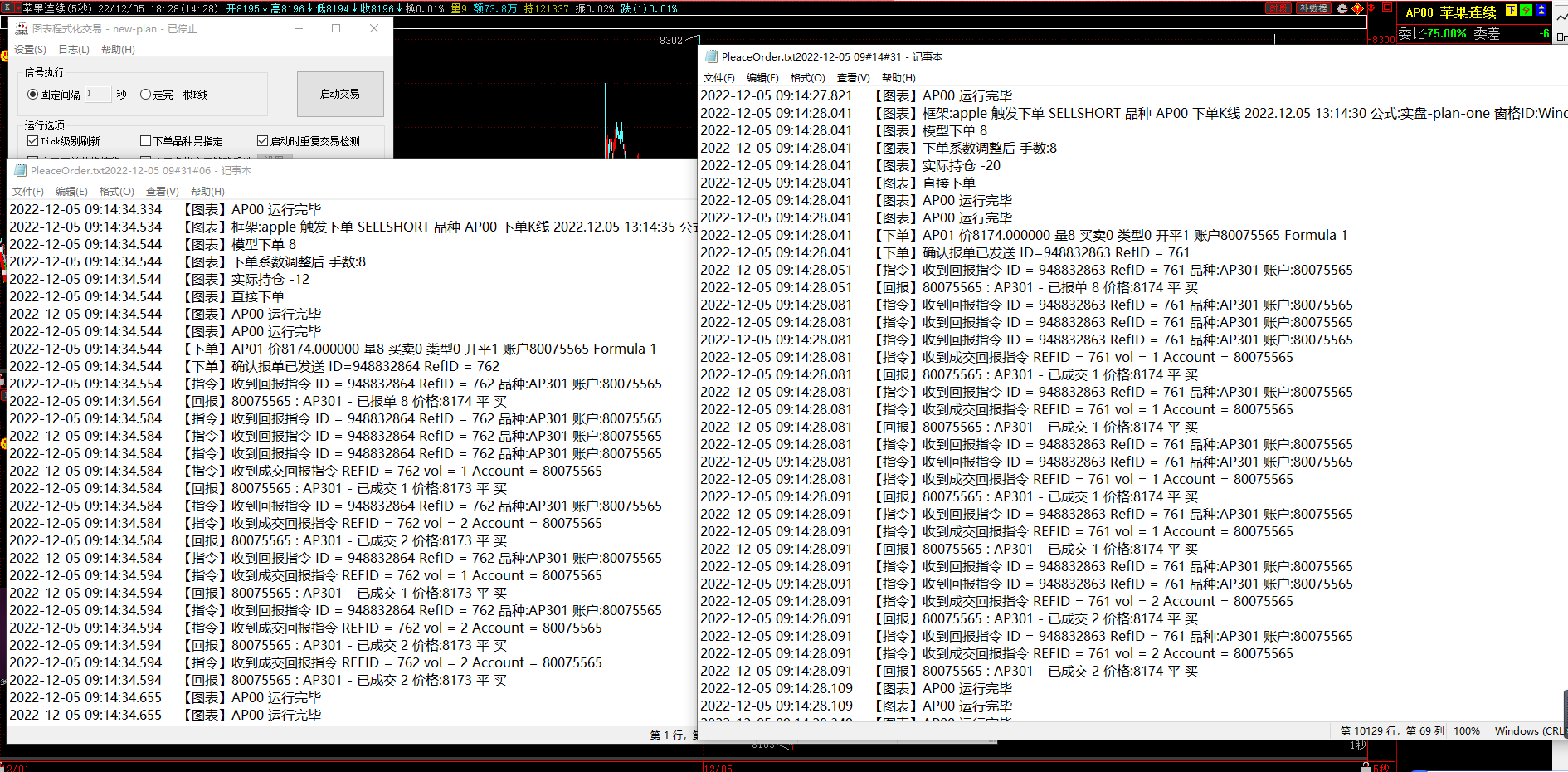Click 'Windows (CRLF)' status in right Notepad
Screen dimensions: 1568x772
(x=1531, y=731)
